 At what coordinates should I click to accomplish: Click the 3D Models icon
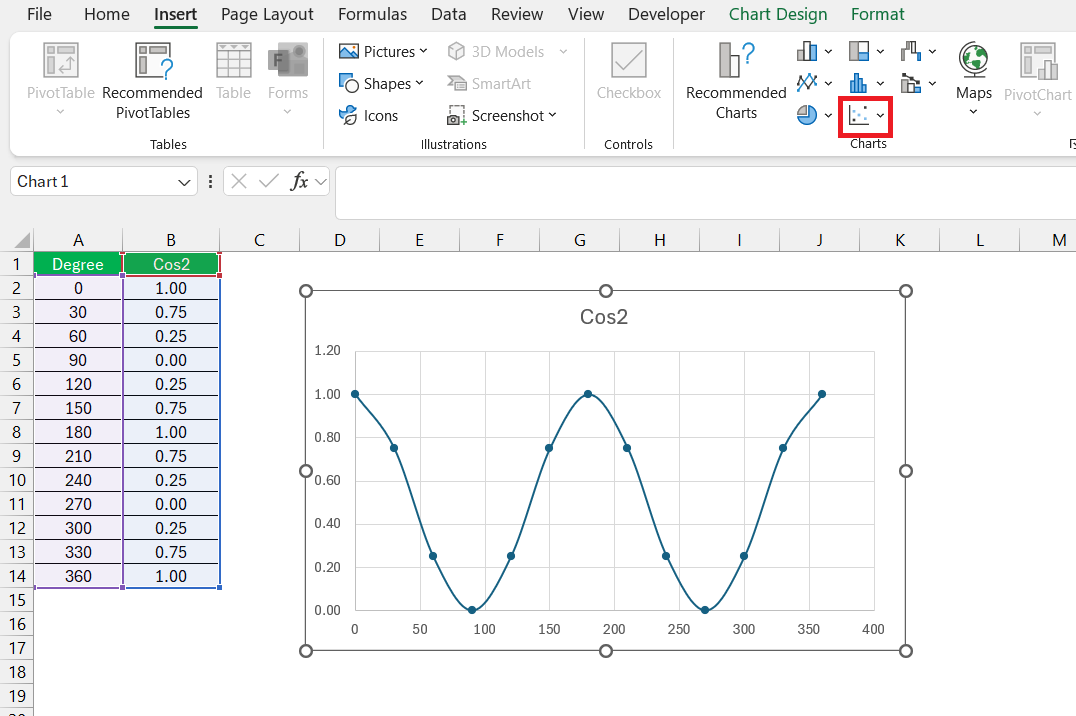click(x=456, y=51)
